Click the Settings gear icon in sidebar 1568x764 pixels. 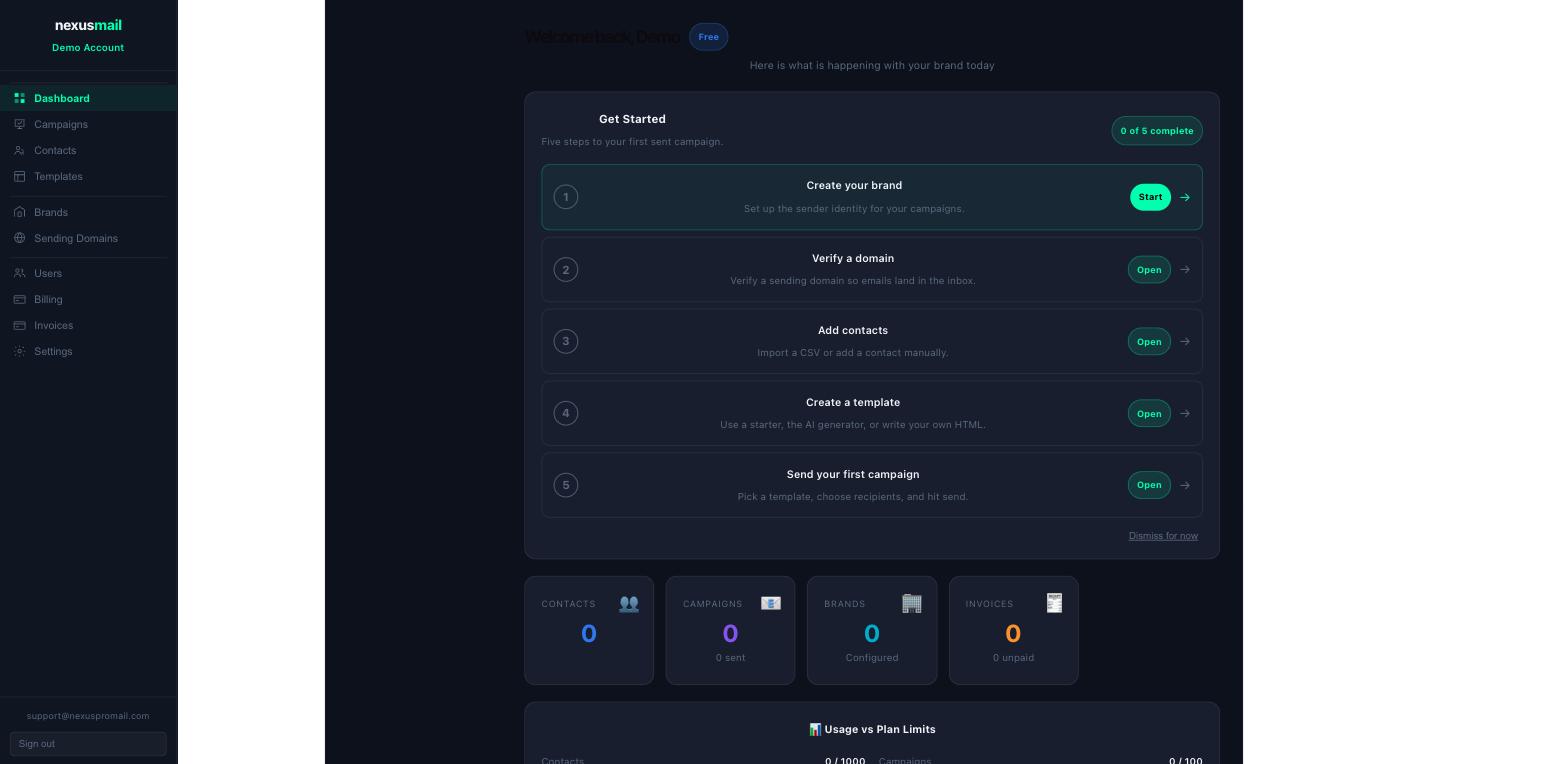click(x=19, y=351)
